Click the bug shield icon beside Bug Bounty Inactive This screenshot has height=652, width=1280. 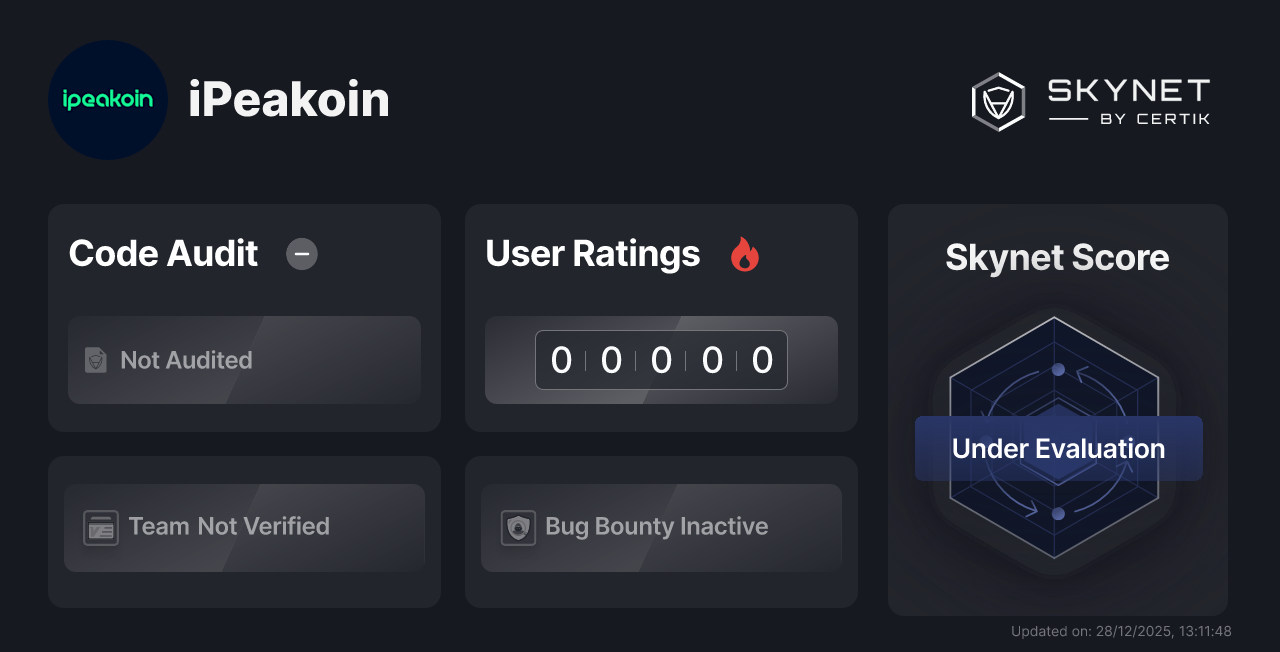(x=518, y=527)
